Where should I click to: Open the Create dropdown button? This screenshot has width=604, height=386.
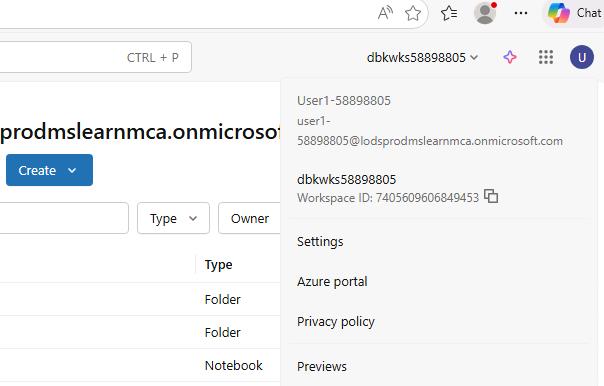click(49, 170)
